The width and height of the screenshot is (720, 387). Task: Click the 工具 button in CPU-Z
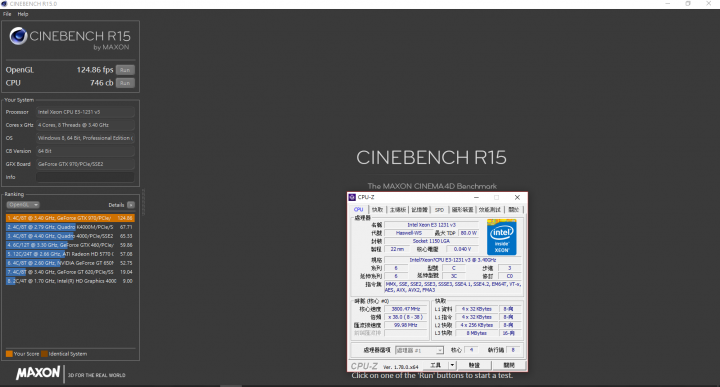[436, 365]
